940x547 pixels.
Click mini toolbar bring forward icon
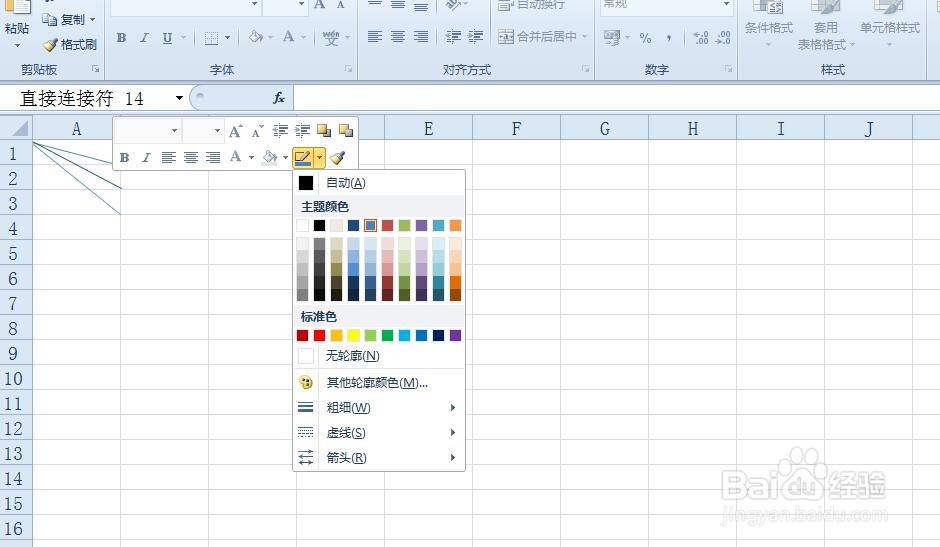[x=324, y=130]
